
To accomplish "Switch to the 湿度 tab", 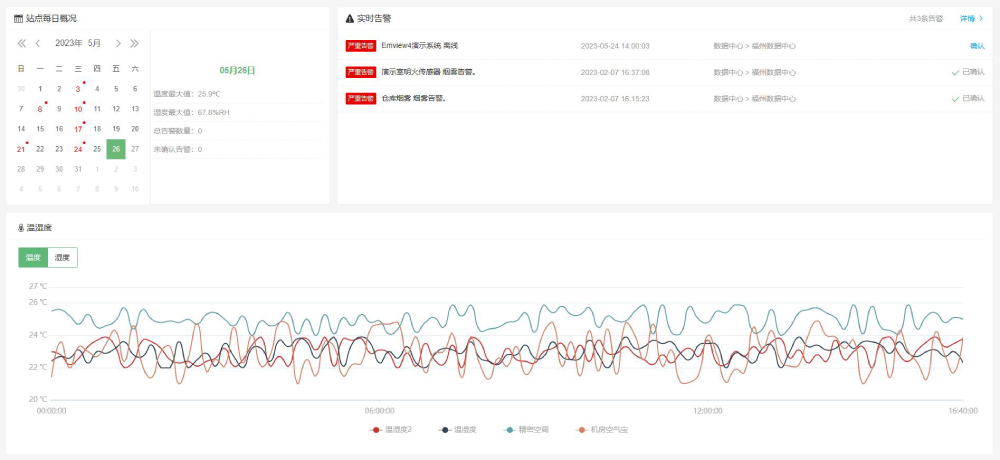I will click(x=63, y=257).
